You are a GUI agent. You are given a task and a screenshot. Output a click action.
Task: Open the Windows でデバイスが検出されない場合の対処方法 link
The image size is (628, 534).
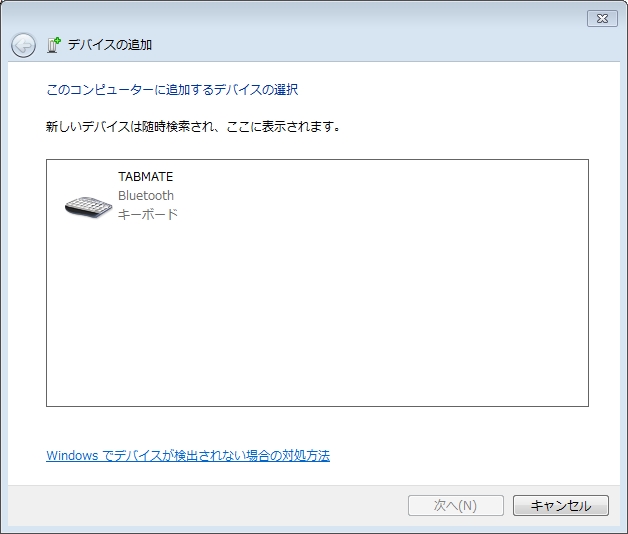coord(188,456)
